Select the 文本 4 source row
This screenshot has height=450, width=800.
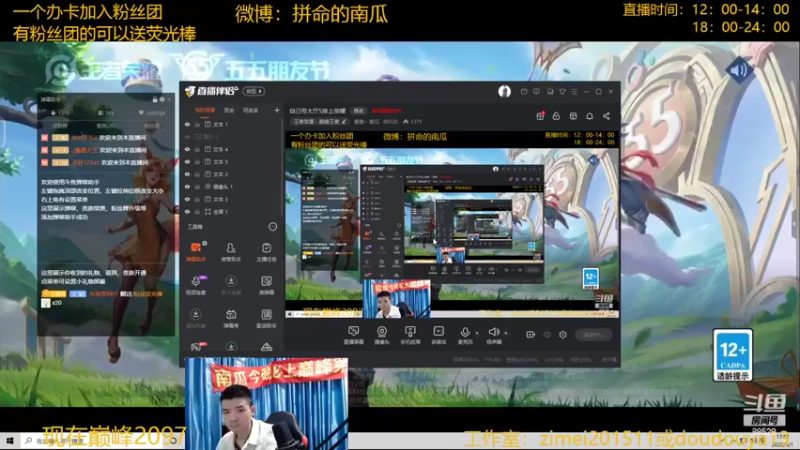click(x=231, y=149)
